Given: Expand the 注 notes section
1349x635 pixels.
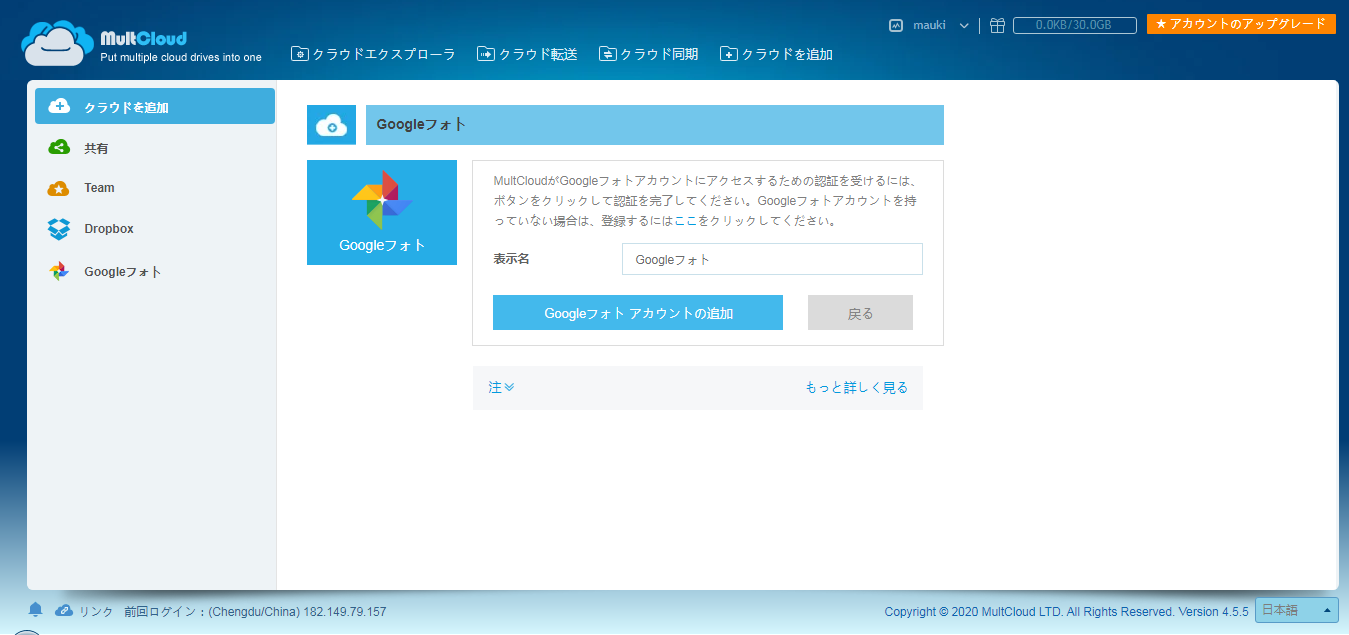Looking at the screenshot, I should tap(501, 388).
